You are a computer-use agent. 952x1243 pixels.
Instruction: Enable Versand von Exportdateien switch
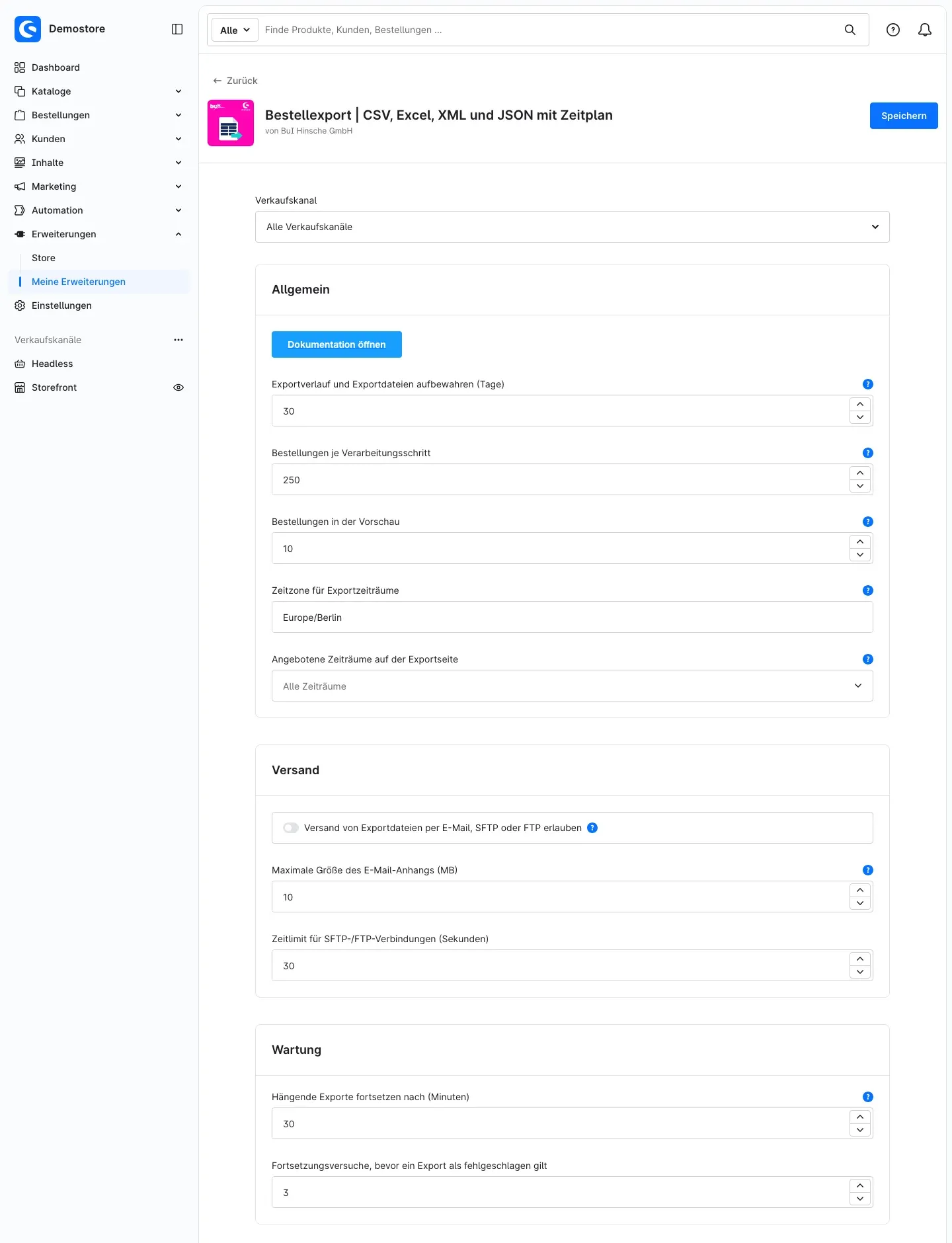tap(291, 828)
